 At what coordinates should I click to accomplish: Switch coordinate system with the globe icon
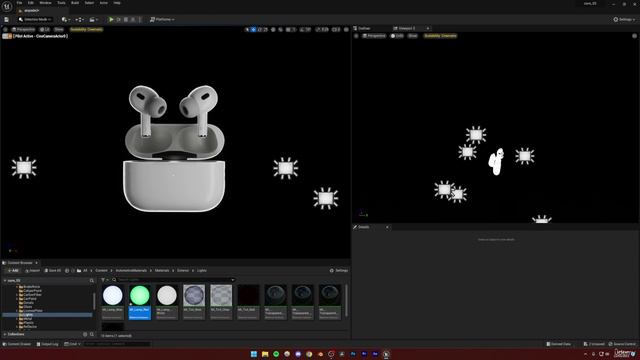pyautogui.click(x=273, y=29)
